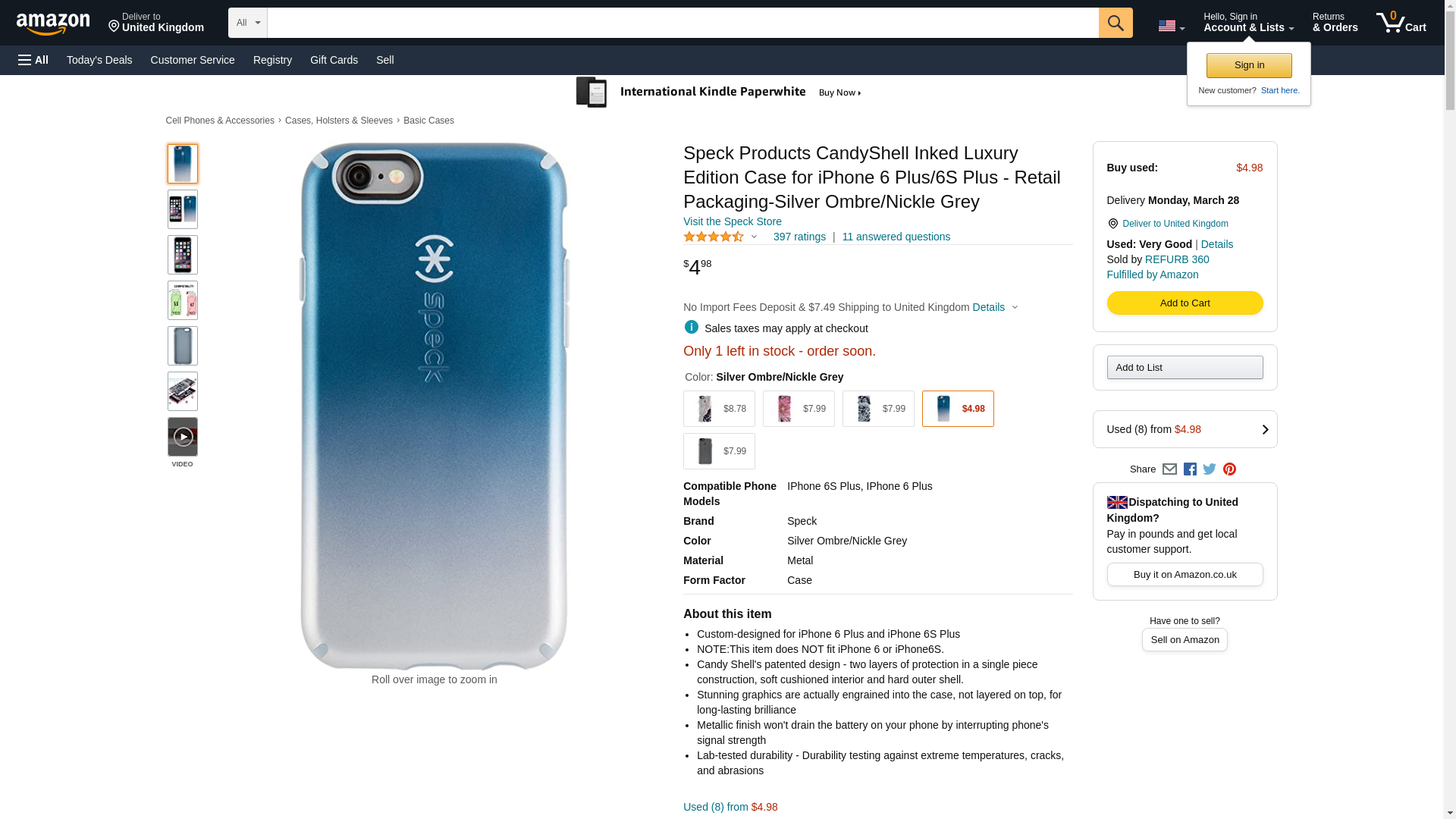Viewport: 1456px width, 819px height.
Task: Go to the Amazon logo home
Action: 53,24
